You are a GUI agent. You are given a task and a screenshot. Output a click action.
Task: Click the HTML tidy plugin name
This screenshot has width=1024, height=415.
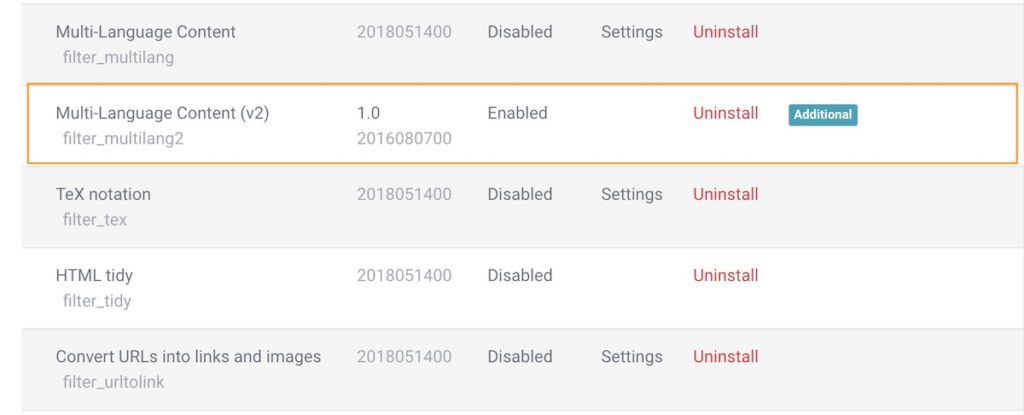[94, 275]
